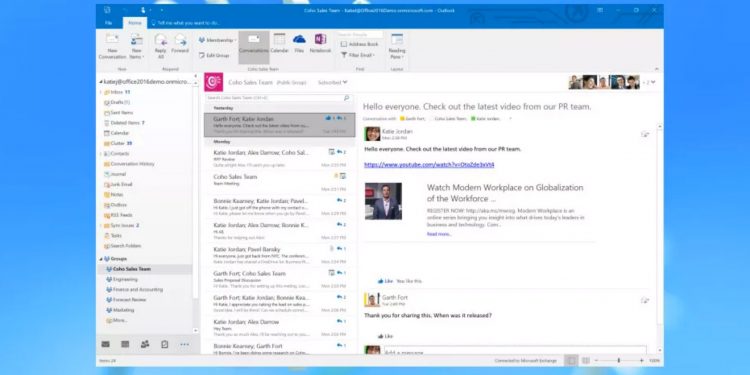The image size is (750, 375).
Task: Select the Marketing group
Action: coord(120,310)
